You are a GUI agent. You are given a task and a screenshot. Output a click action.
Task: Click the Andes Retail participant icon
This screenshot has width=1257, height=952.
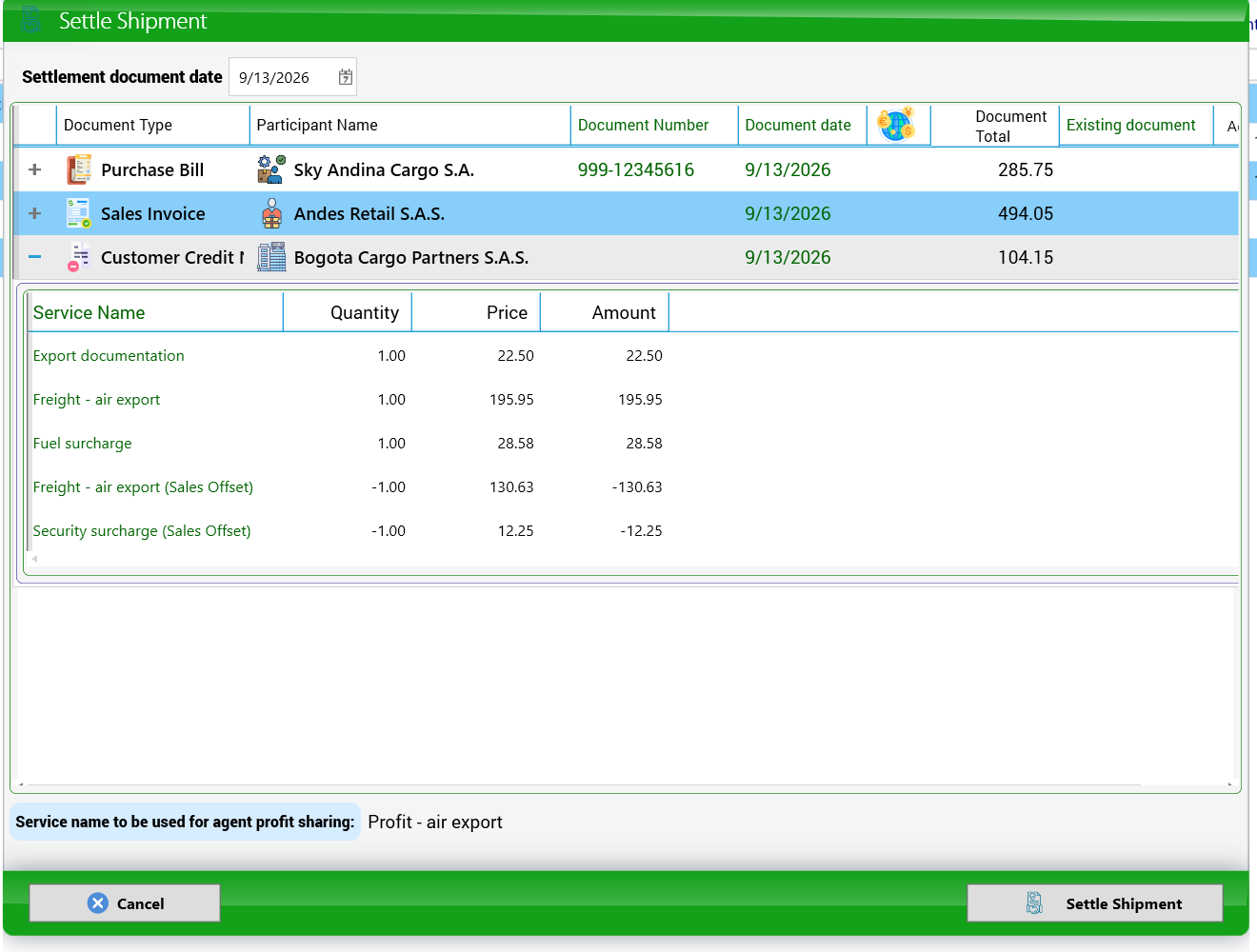[271, 213]
